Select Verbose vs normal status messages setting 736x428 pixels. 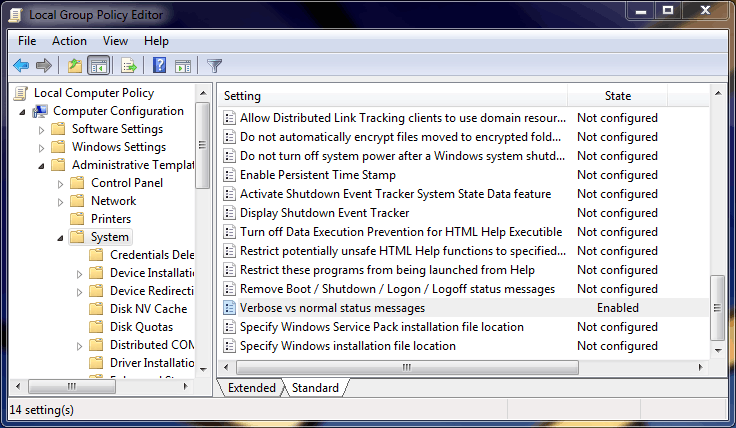pyautogui.click(x=332, y=308)
